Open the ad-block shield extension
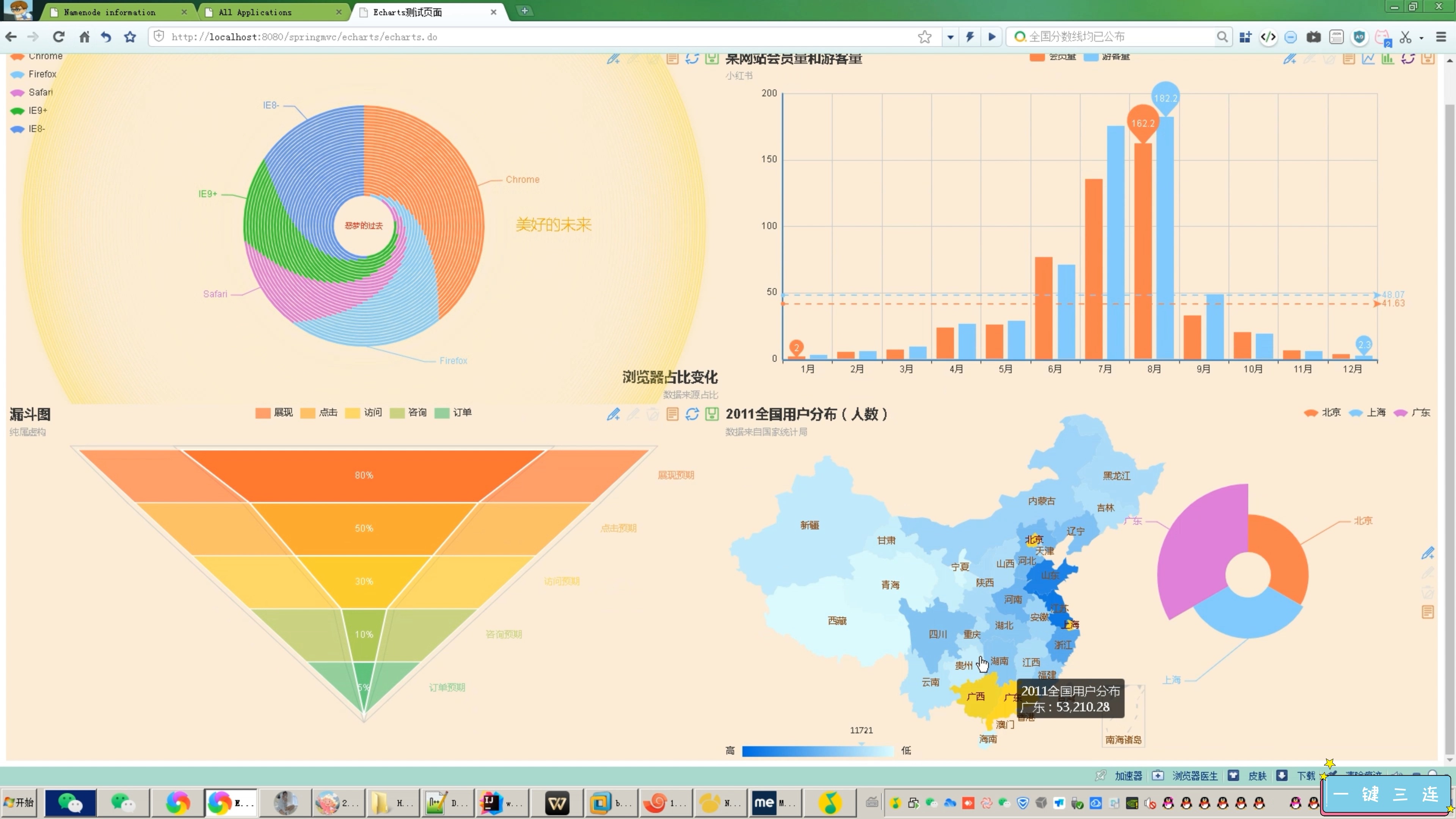Screen dimensions: 1456x819 click(1359, 37)
